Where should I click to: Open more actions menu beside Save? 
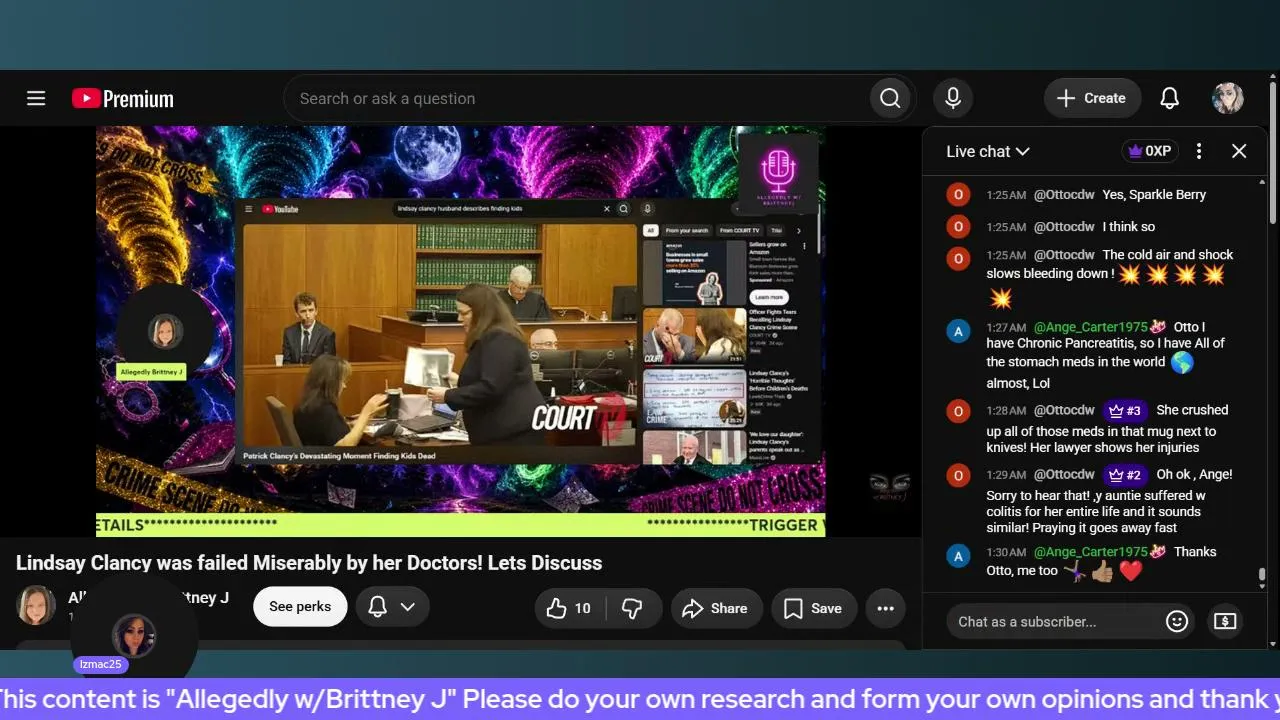click(885, 608)
